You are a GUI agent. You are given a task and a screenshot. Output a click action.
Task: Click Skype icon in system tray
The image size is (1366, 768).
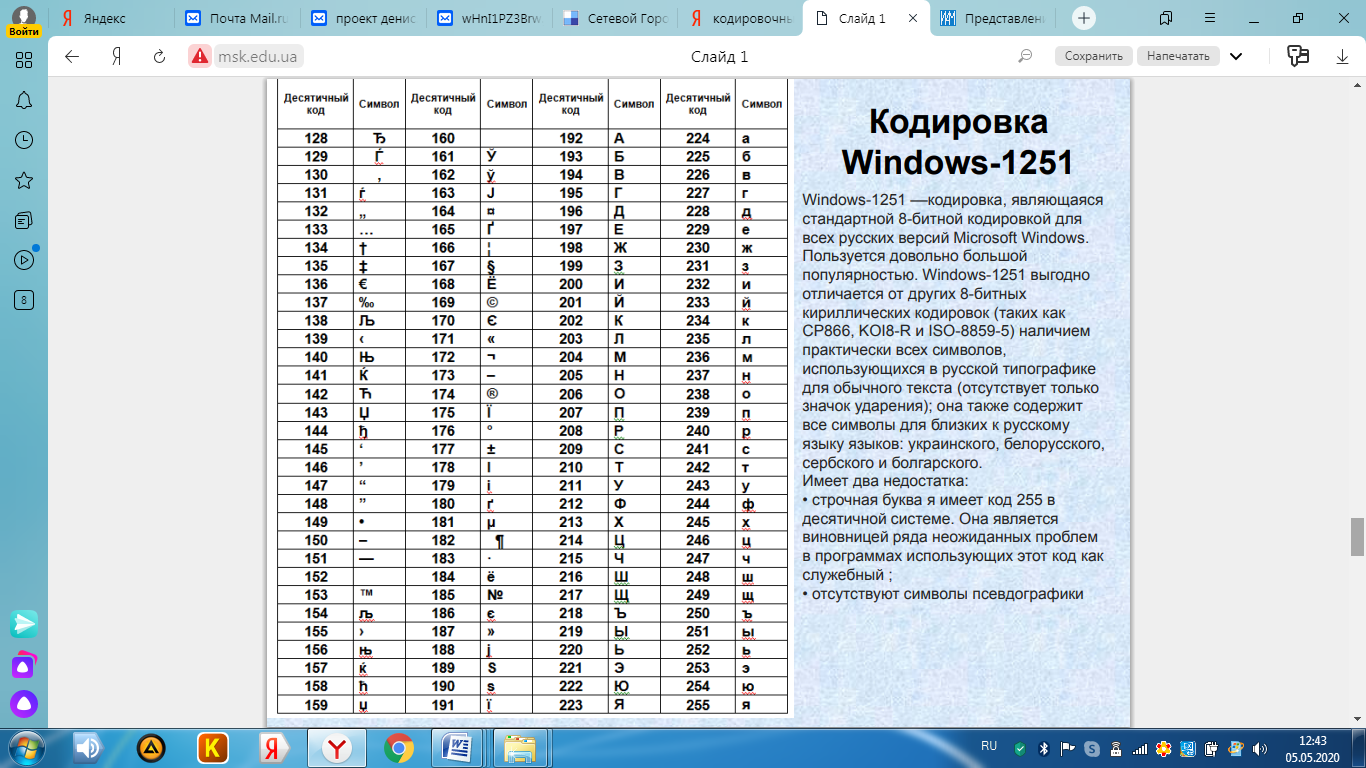coord(1092,748)
